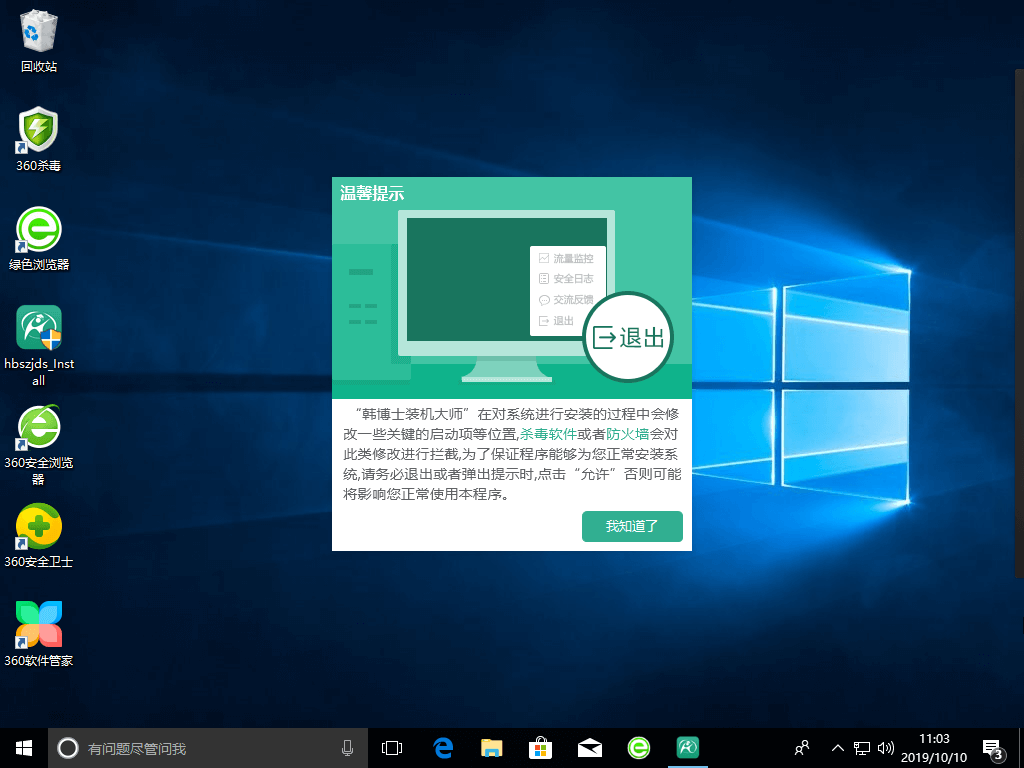Image resolution: width=1024 pixels, height=768 pixels.
Task: Open 360安全浏览器 from the desktop
Action: (37, 428)
